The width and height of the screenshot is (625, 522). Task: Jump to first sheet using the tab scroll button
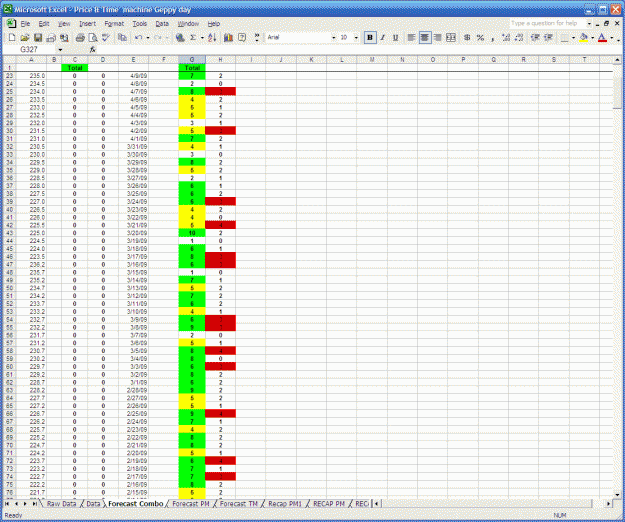click(x=7, y=504)
